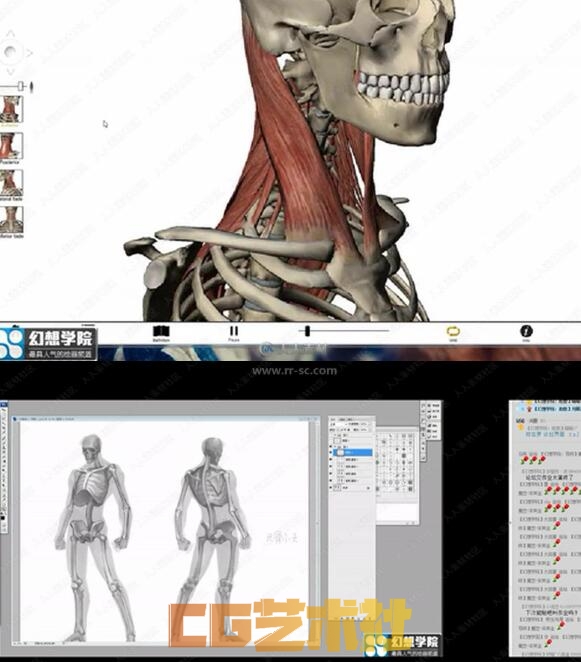
Task: Click the animation progress slider handle
Action: click(307, 331)
